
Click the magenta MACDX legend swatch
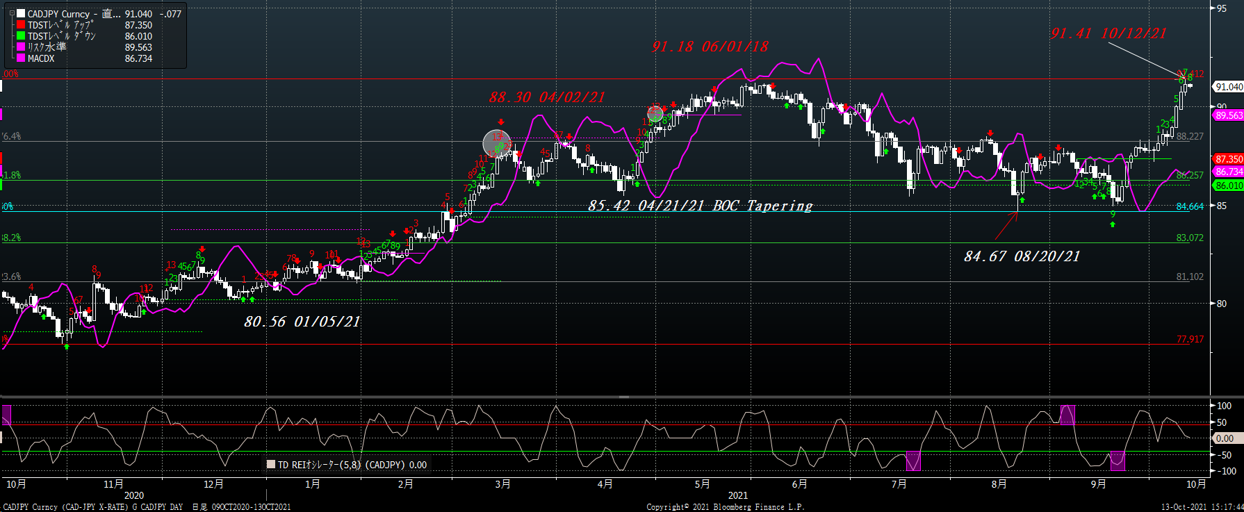pos(22,58)
